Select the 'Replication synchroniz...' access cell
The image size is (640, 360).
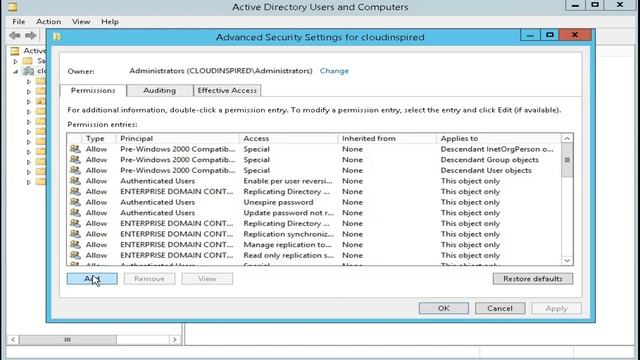(x=289, y=234)
